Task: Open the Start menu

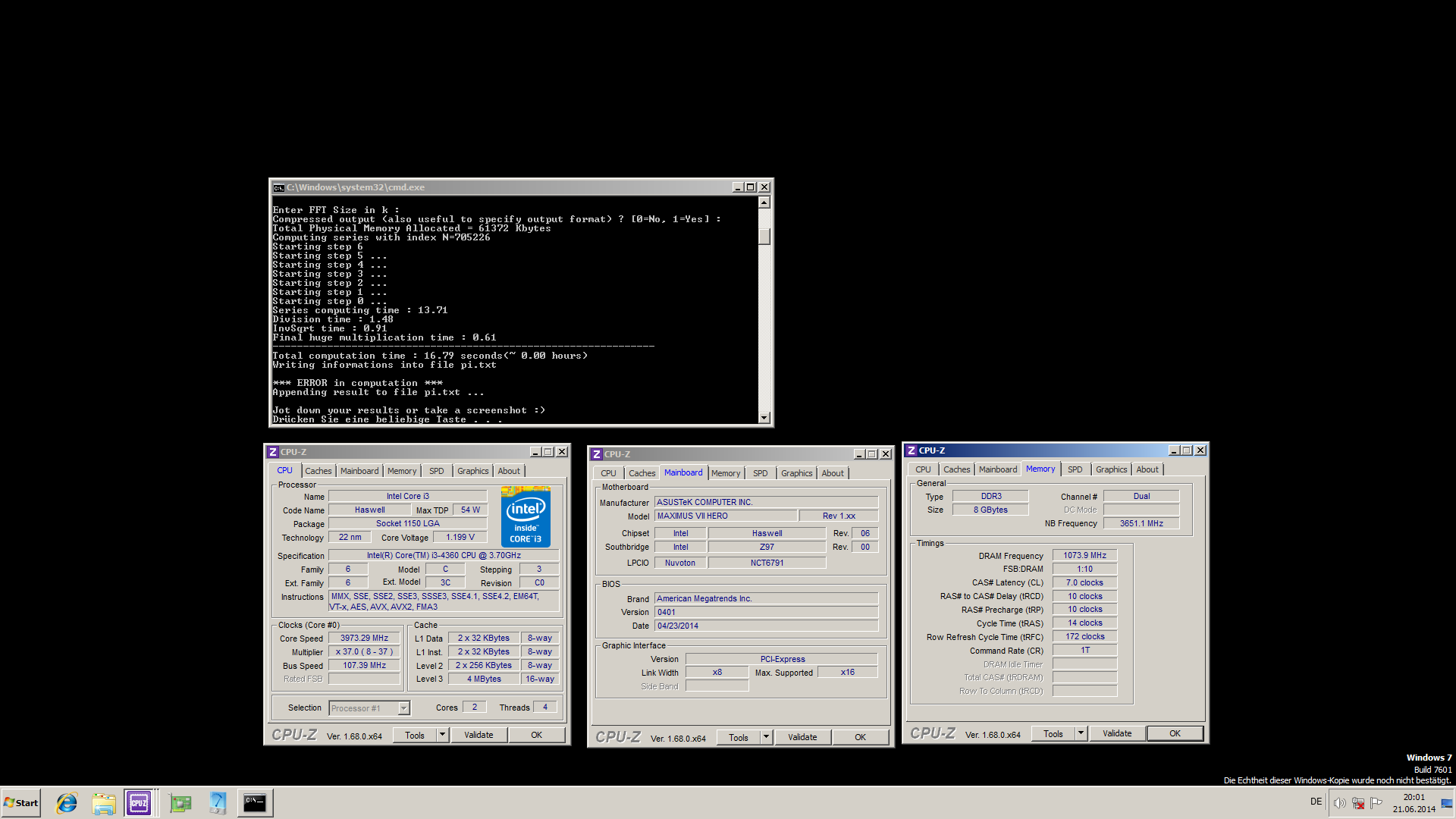Action: (x=21, y=803)
